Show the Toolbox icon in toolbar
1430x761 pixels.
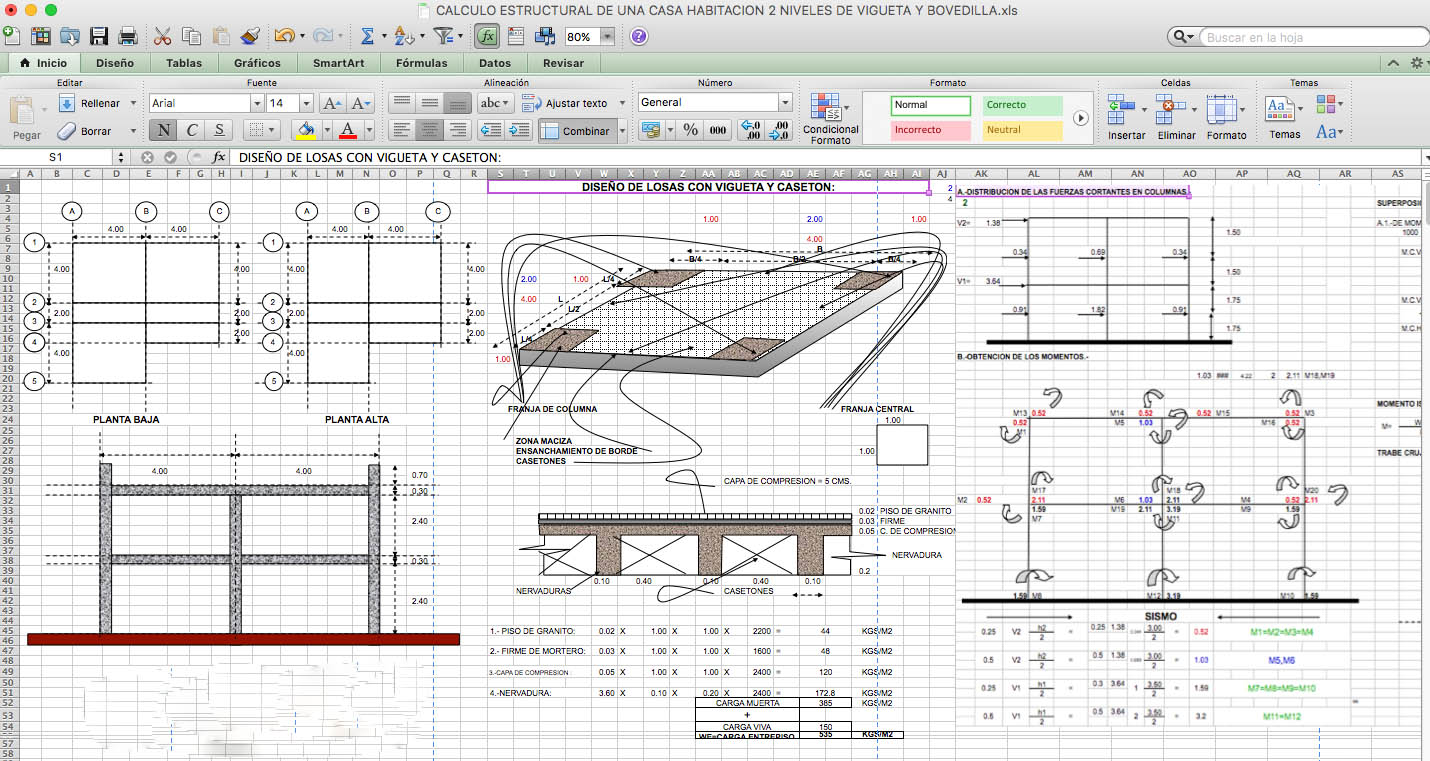pos(517,36)
